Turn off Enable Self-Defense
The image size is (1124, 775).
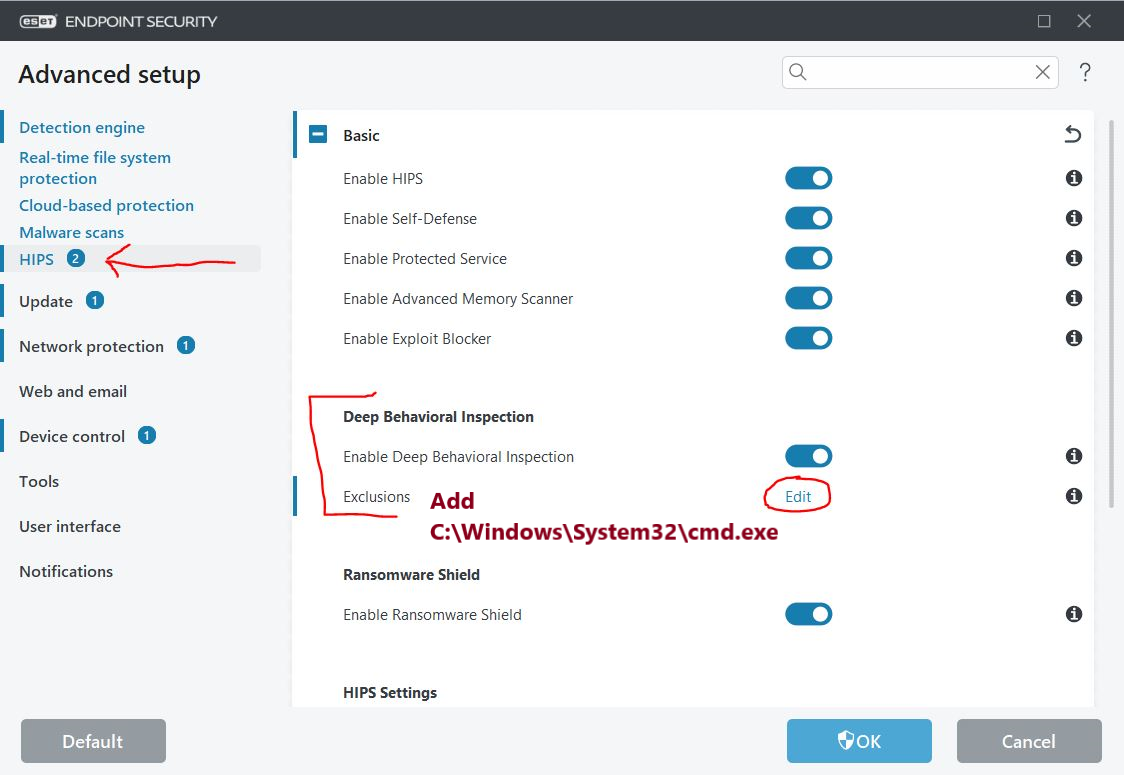coord(809,218)
